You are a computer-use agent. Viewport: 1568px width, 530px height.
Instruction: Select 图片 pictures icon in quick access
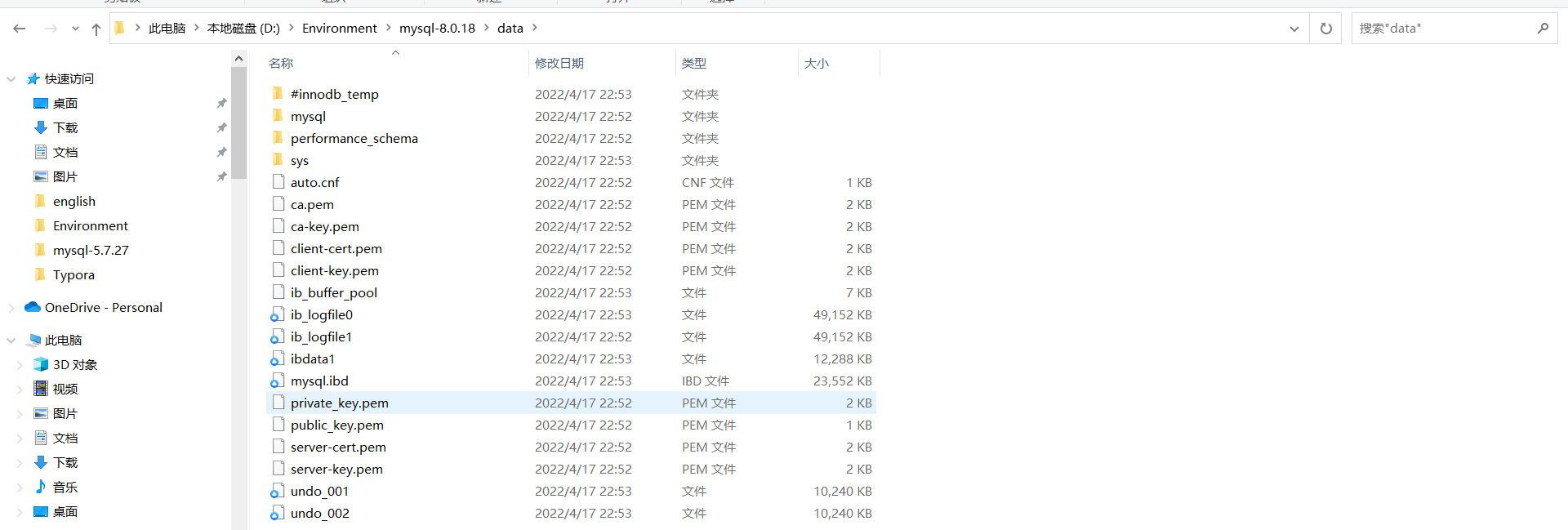point(41,176)
